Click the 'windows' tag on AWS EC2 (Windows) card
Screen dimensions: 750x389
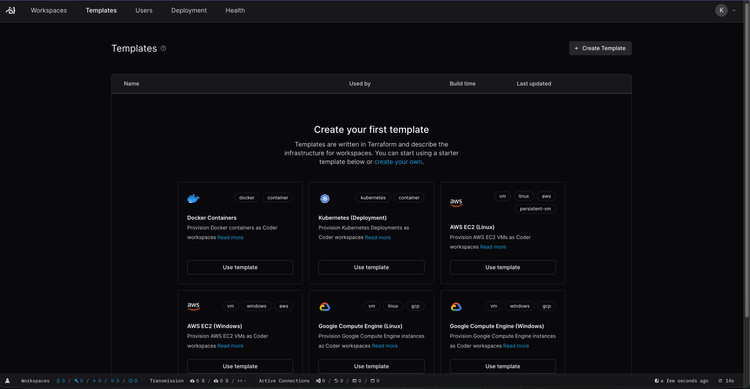point(256,306)
